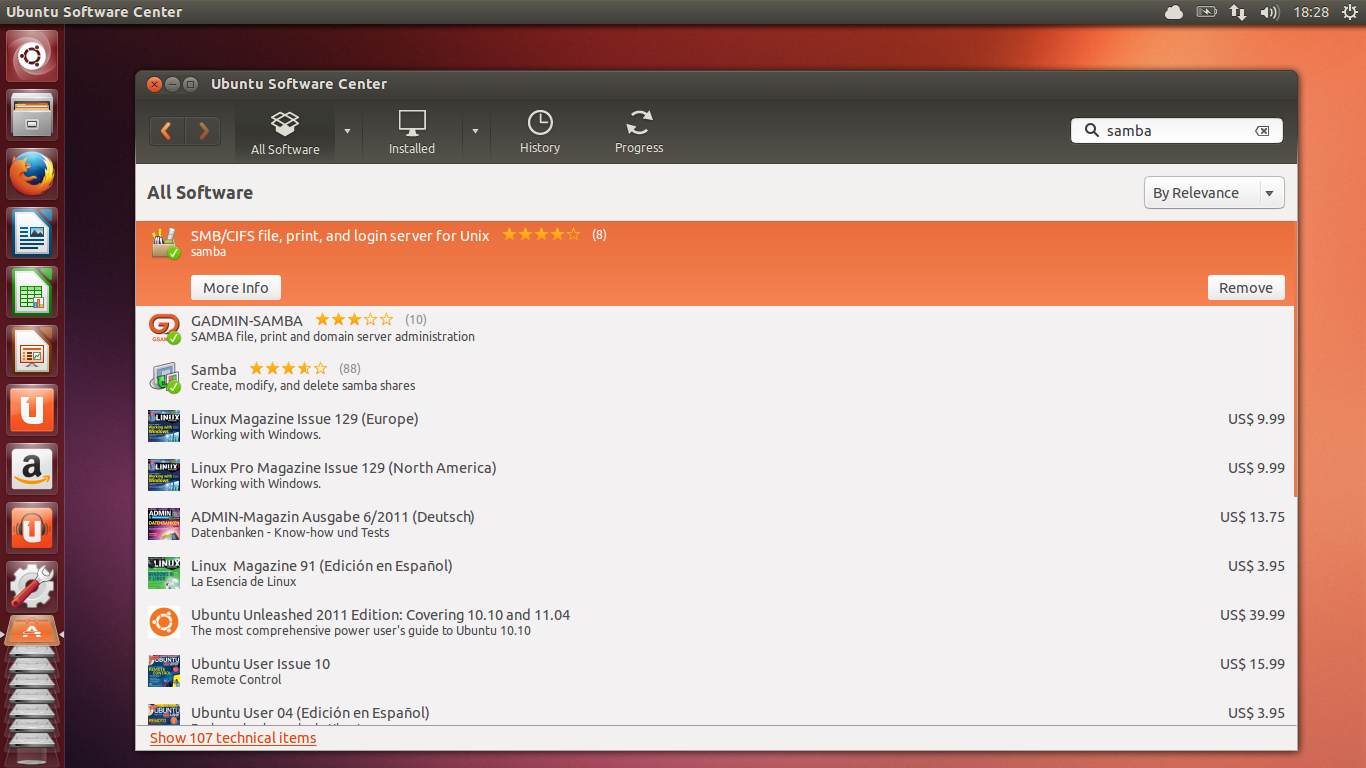Open the session gear menu

(x=1350, y=12)
